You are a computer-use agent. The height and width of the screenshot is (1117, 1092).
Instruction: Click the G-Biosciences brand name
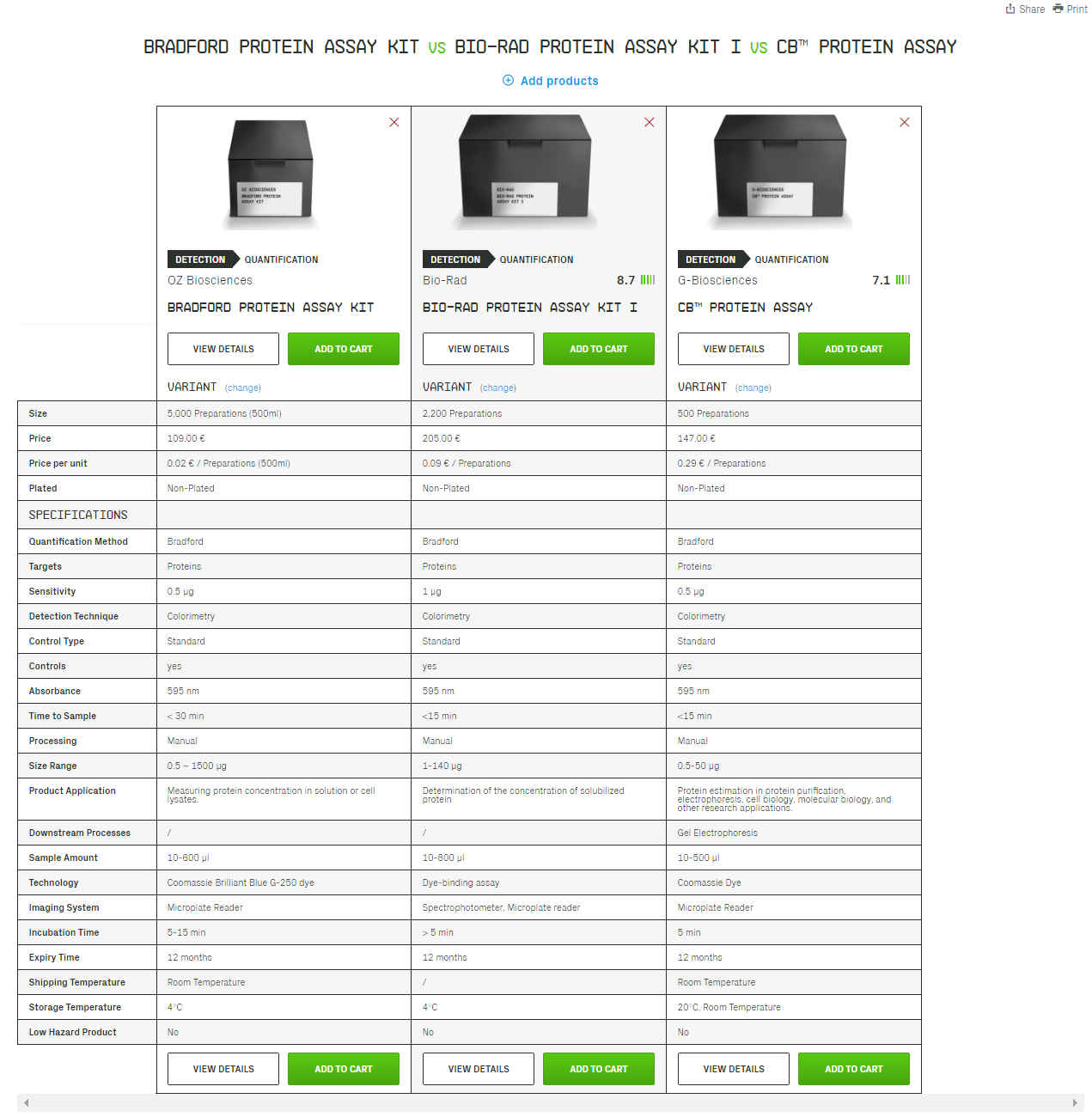(x=717, y=280)
